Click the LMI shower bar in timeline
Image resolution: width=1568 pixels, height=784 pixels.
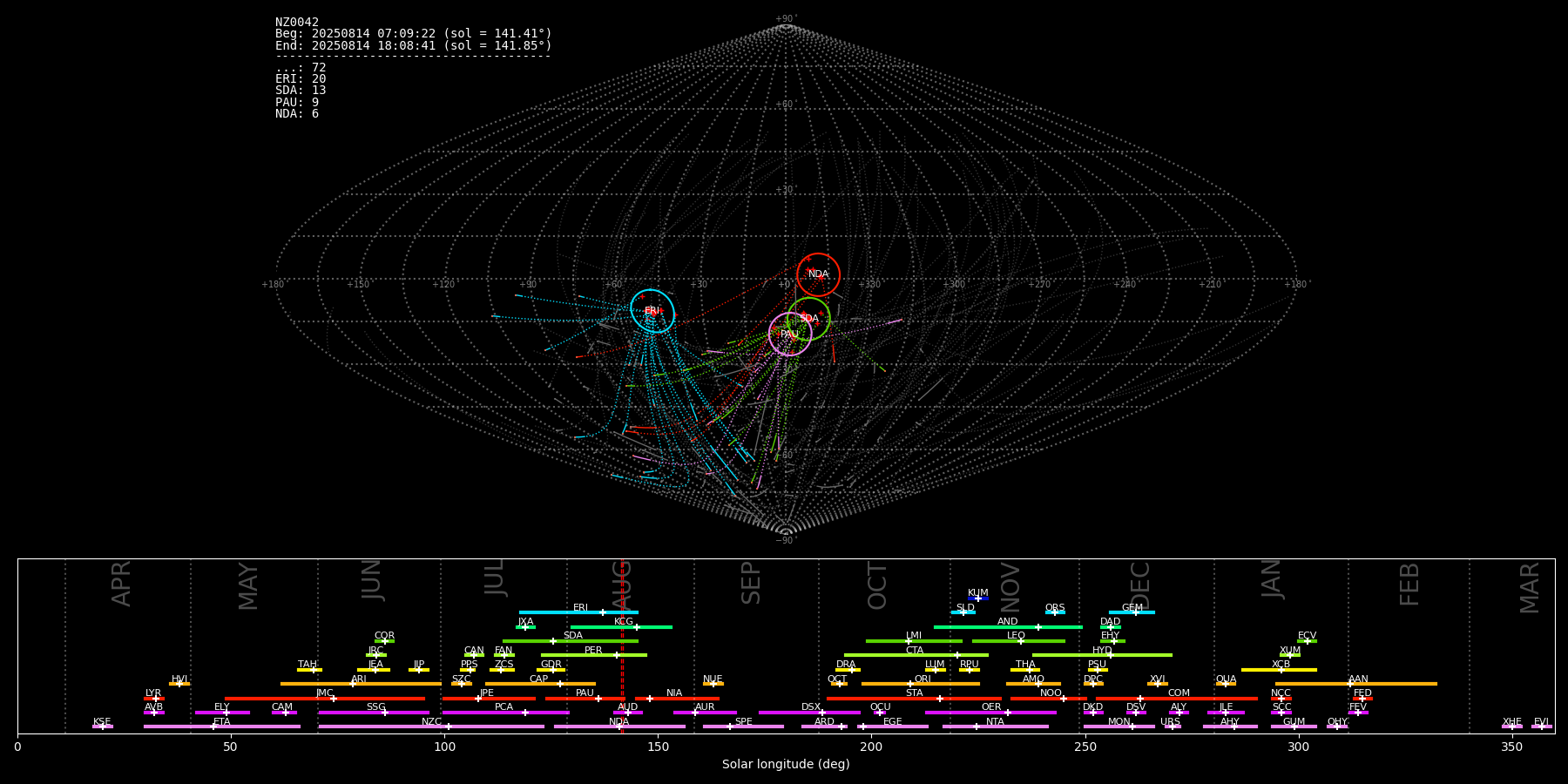click(914, 641)
